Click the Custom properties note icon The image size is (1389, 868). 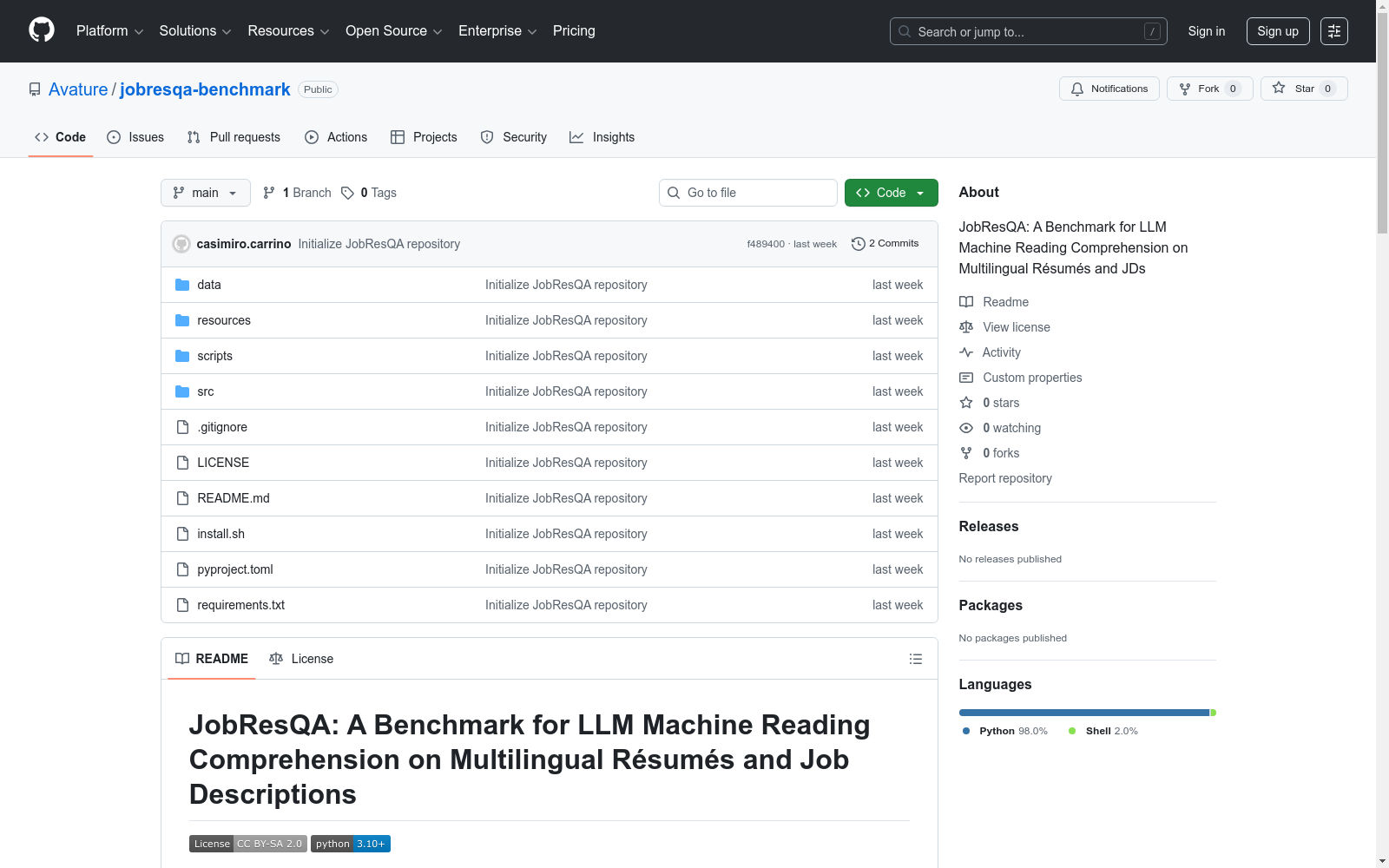(966, 378)
